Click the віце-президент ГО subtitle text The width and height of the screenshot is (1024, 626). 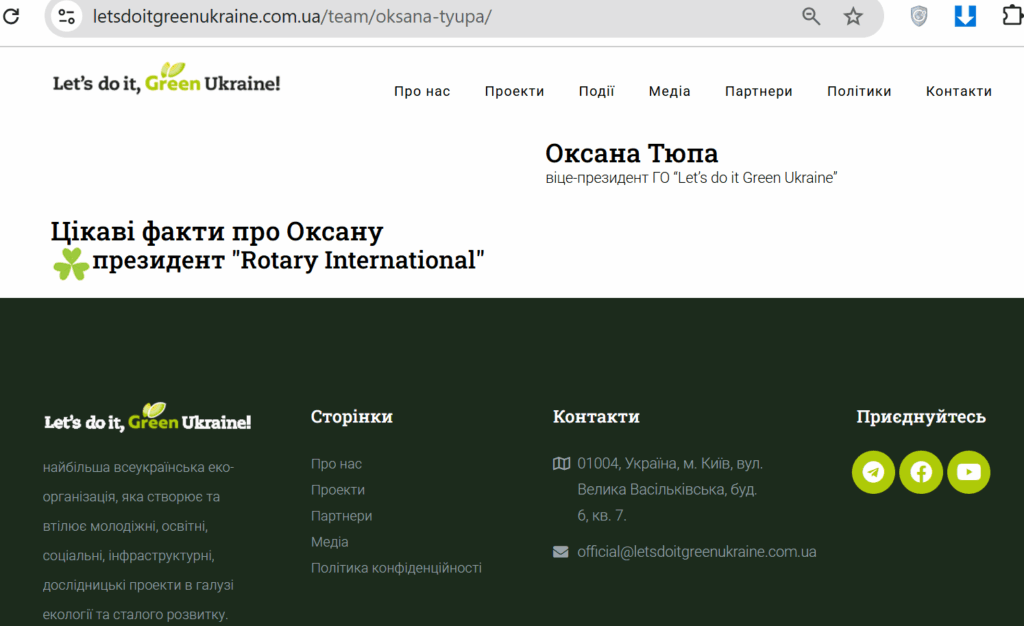click(691, 178)
